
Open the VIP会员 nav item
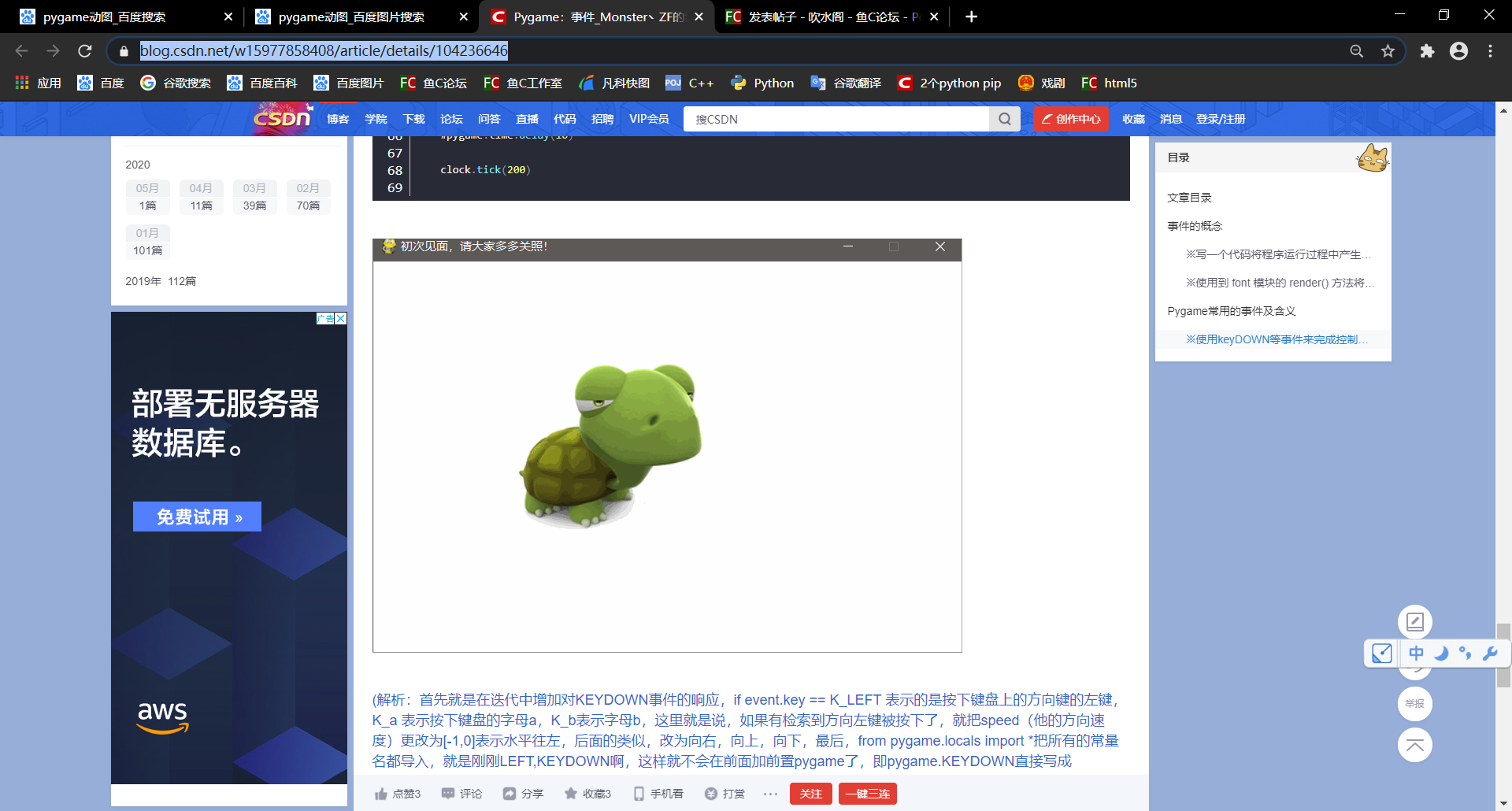point(649,119)
